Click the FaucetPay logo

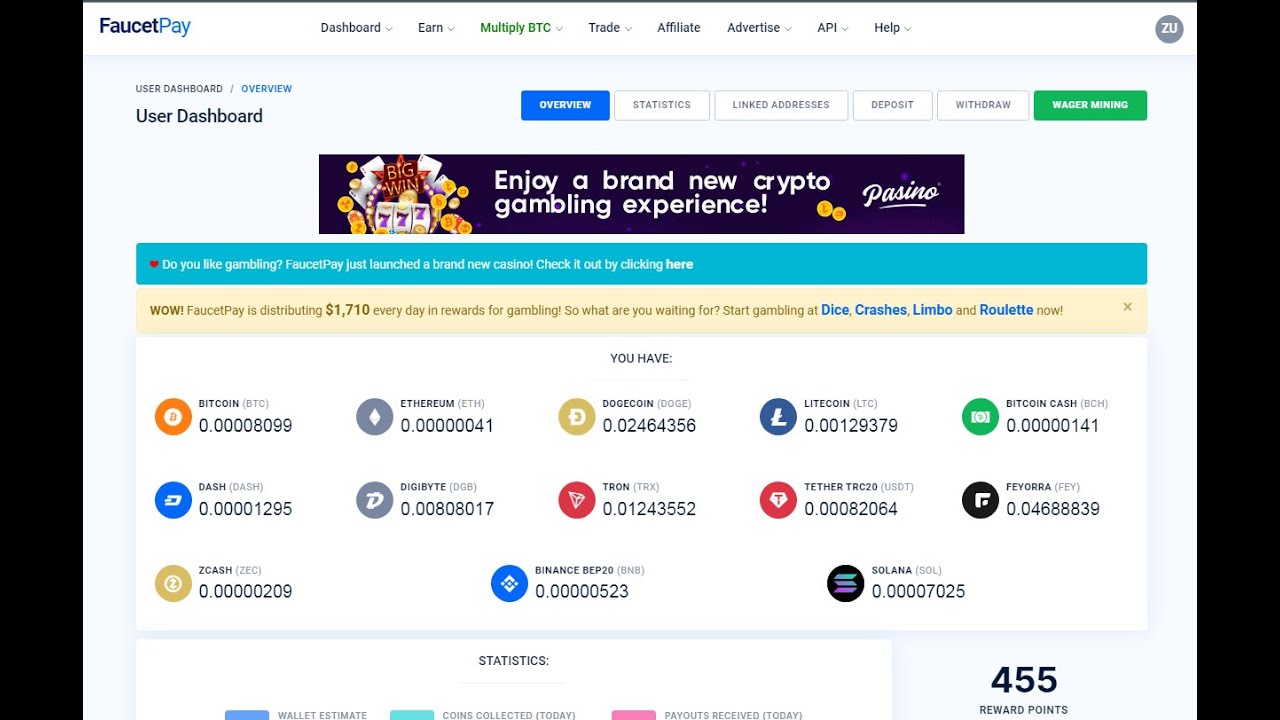[145, 27]
